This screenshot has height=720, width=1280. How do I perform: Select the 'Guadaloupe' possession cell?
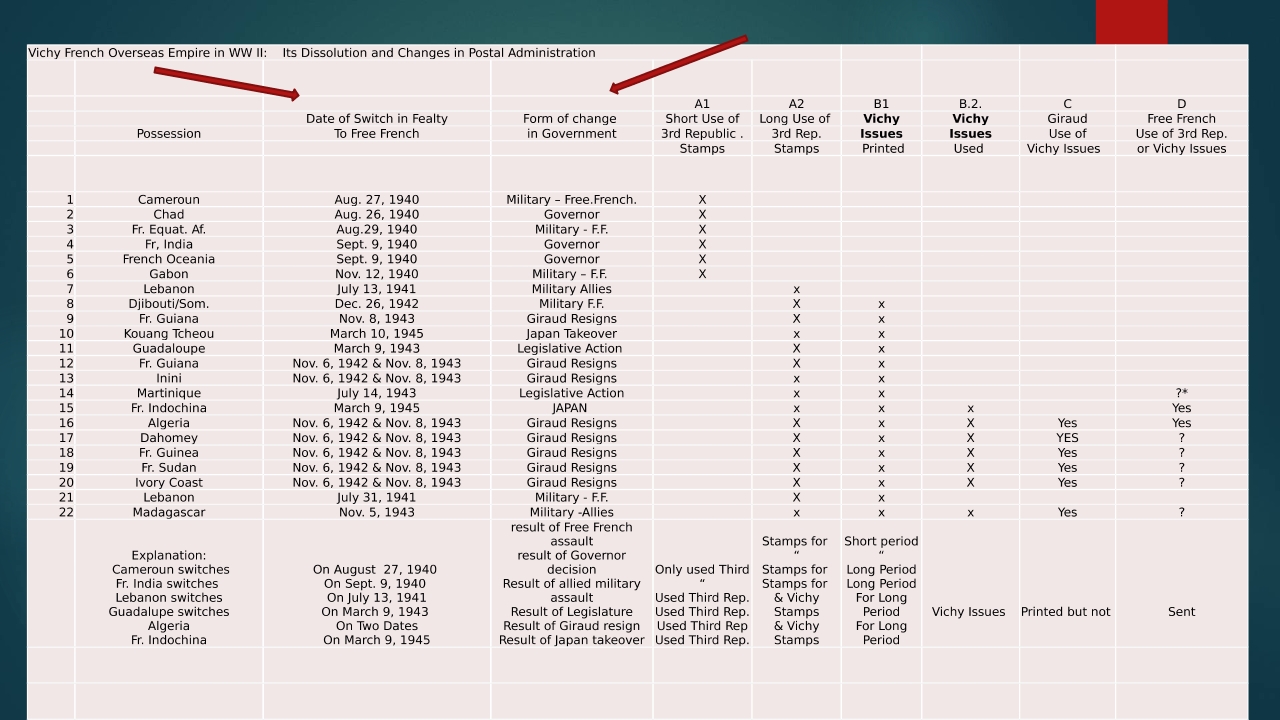coord(169,349)
